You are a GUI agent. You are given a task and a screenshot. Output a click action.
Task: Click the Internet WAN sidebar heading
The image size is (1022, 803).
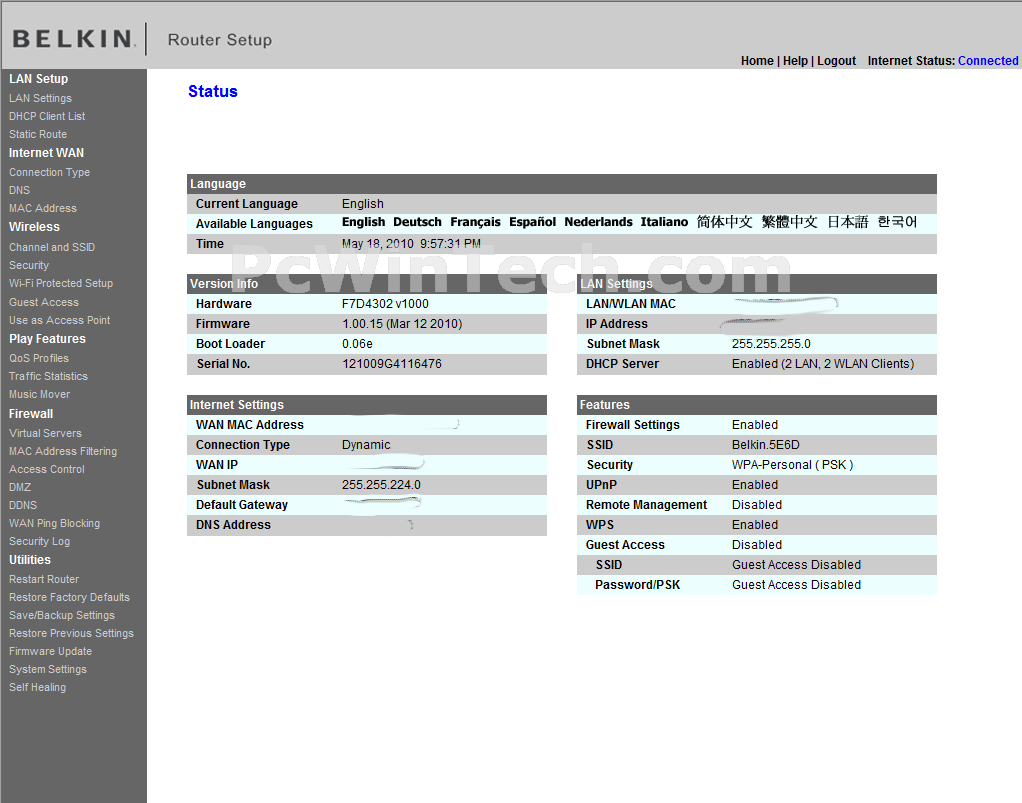(46, 153)
